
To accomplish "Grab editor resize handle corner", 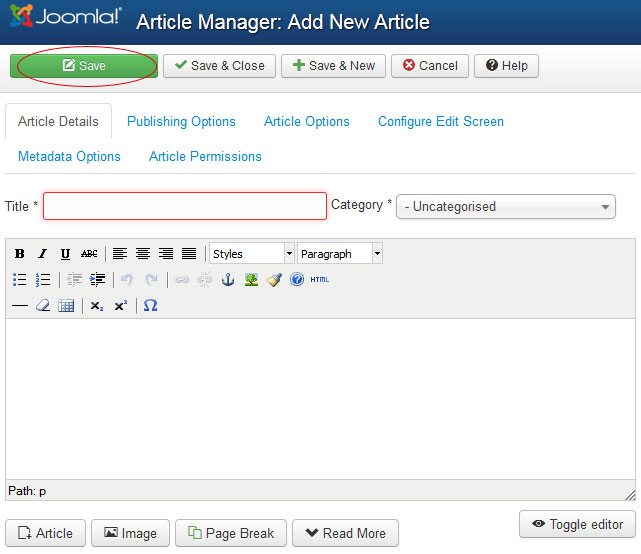I will [x=630, y=495].
